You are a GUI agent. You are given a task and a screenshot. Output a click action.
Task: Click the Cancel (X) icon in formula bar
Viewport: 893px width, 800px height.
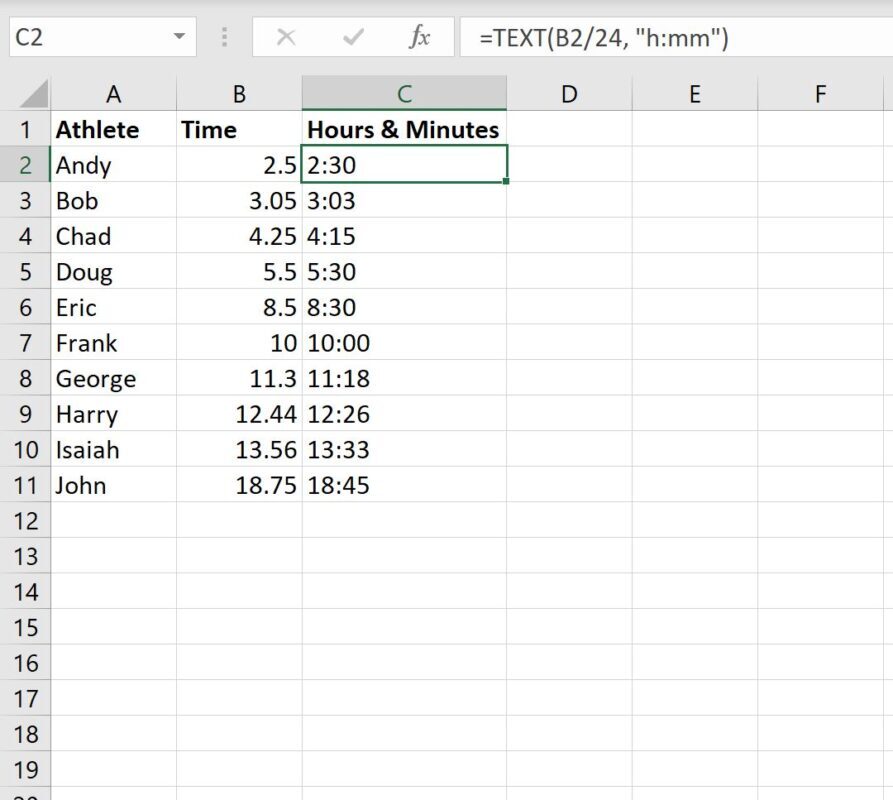coord(286,37)
